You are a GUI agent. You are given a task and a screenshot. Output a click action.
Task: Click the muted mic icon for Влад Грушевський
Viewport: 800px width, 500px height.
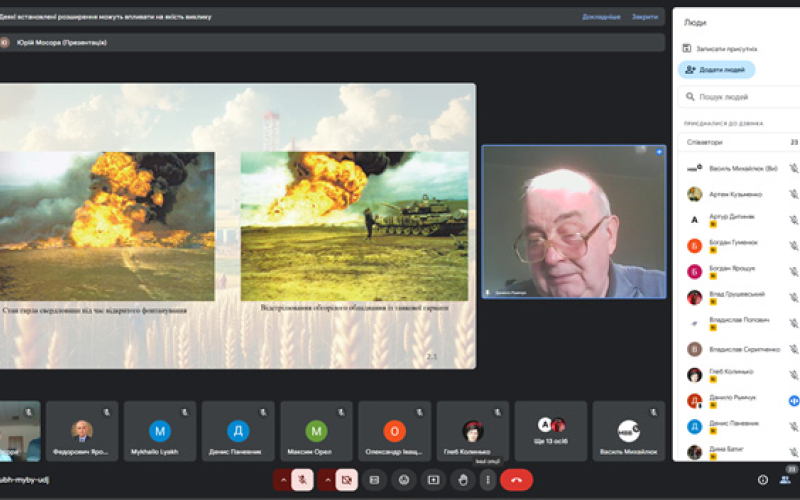pyautogui.click(x=793, y=297)
